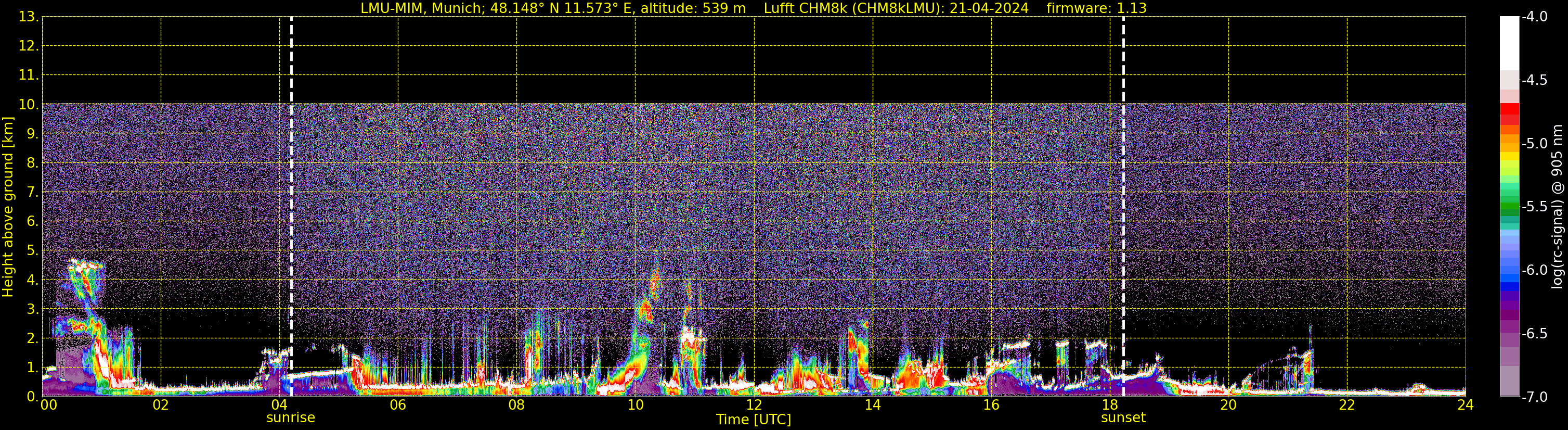This screenshot has height=430, width=1568.
Task: Click the height axis tick '12.'
Action: click(29, 46)
